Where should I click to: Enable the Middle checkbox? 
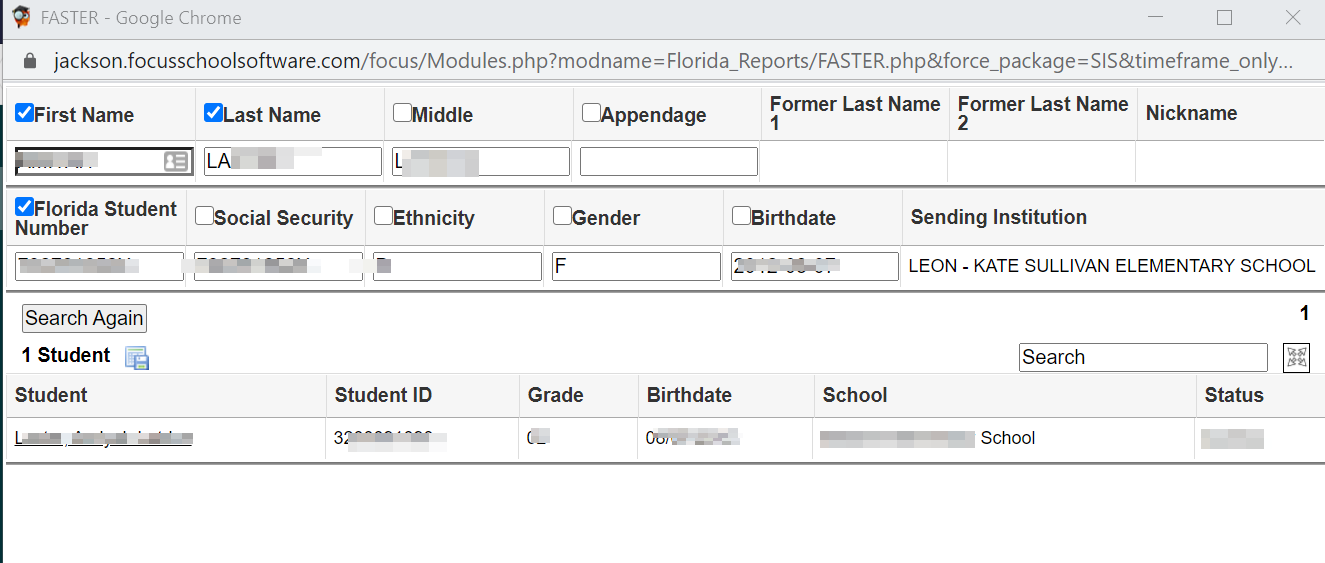click(x=402, y=113)
